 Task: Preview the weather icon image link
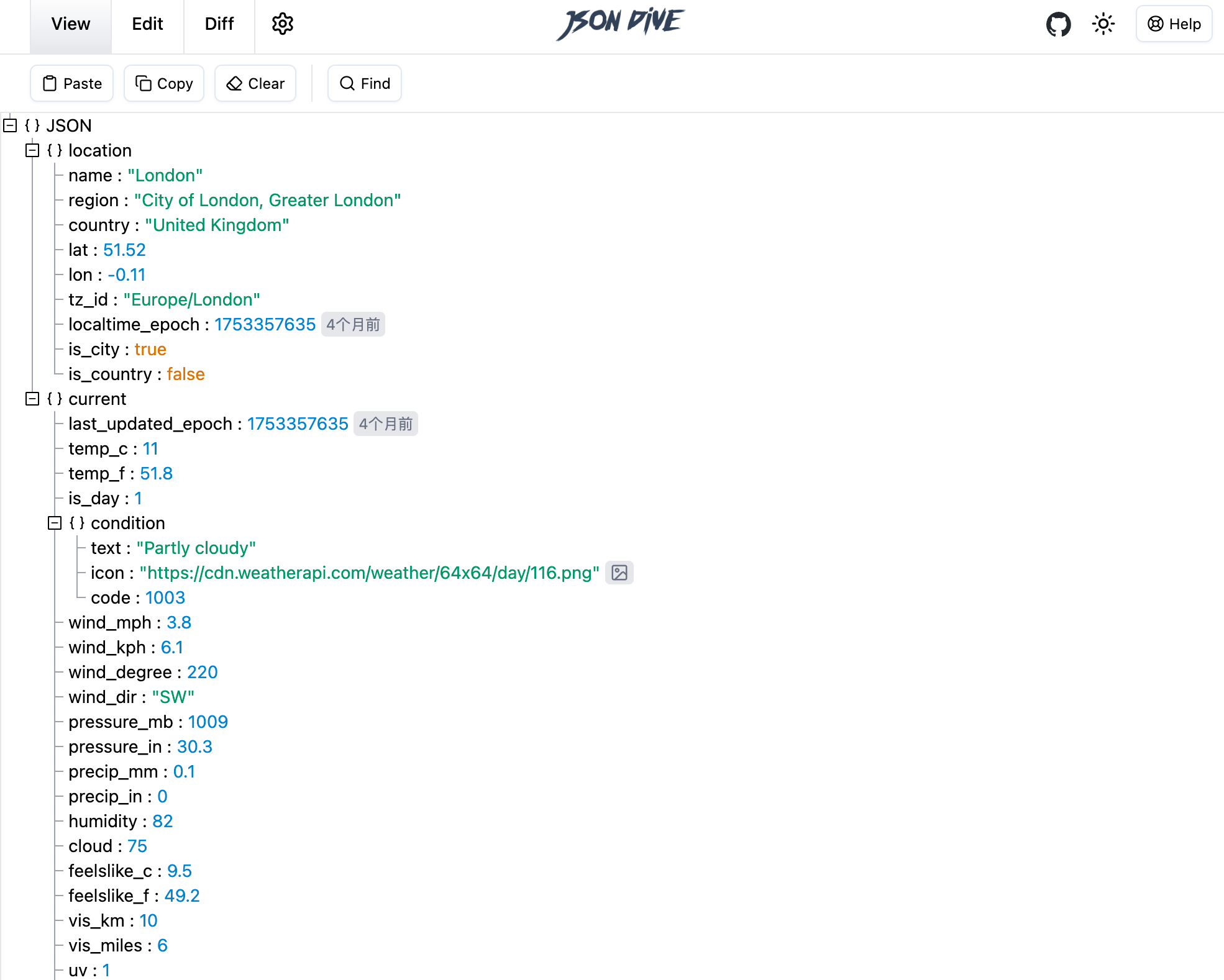[x=619, y=573]
